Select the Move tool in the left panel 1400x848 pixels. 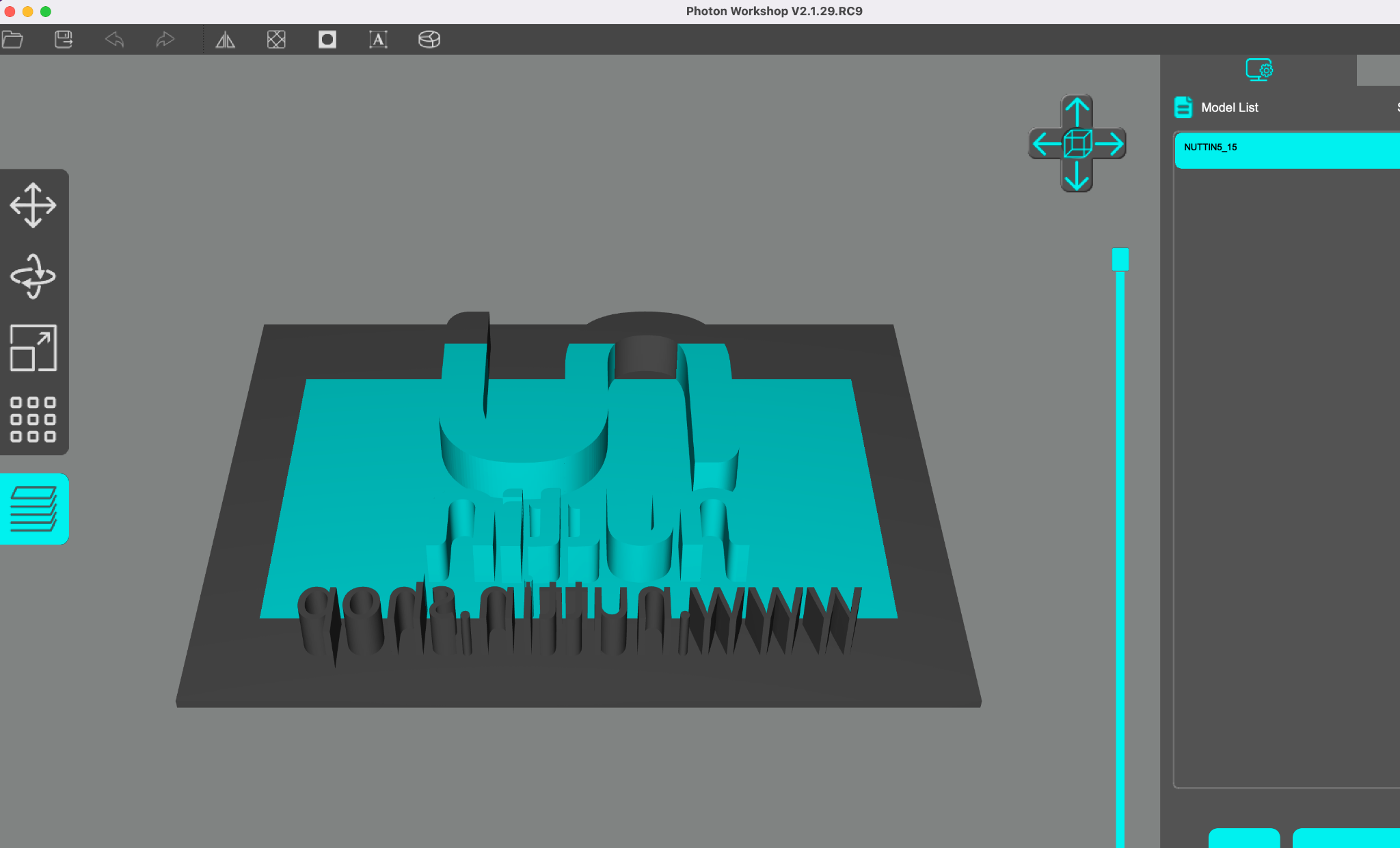[x=33, y=205]
